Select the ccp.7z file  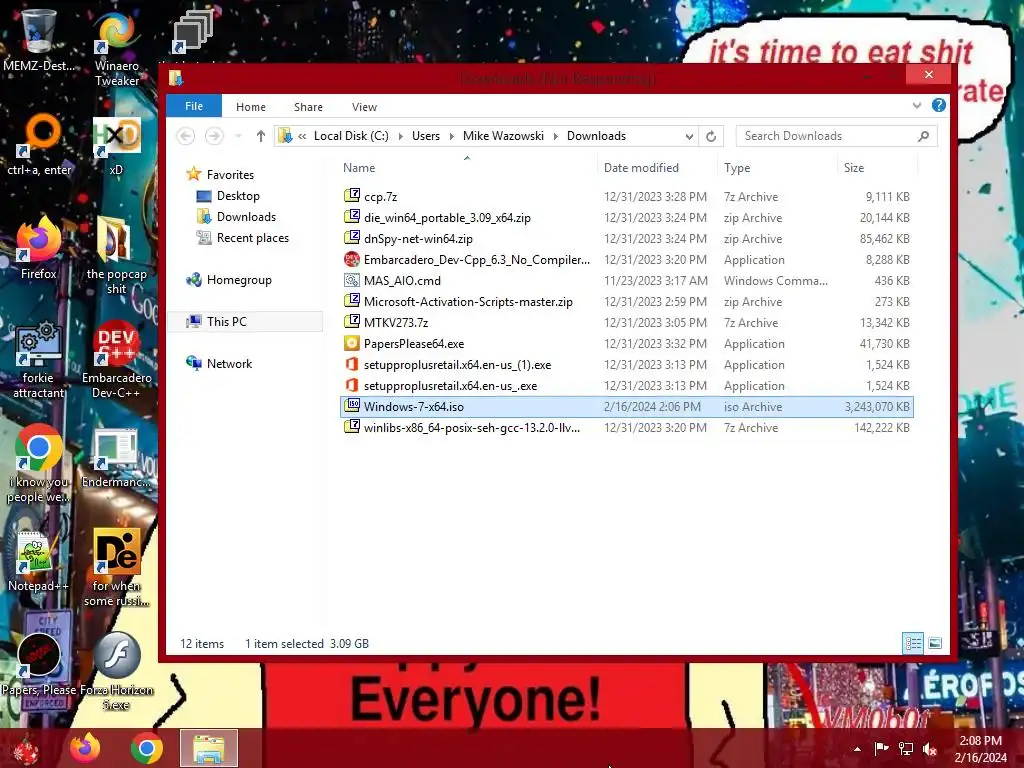click(627, 197)
